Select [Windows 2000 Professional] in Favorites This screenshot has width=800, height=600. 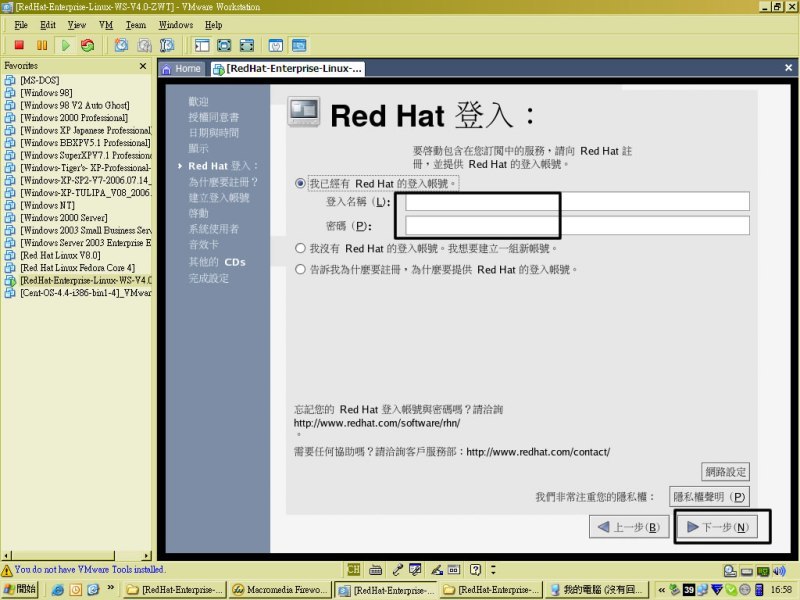click(x=74, y=118)
